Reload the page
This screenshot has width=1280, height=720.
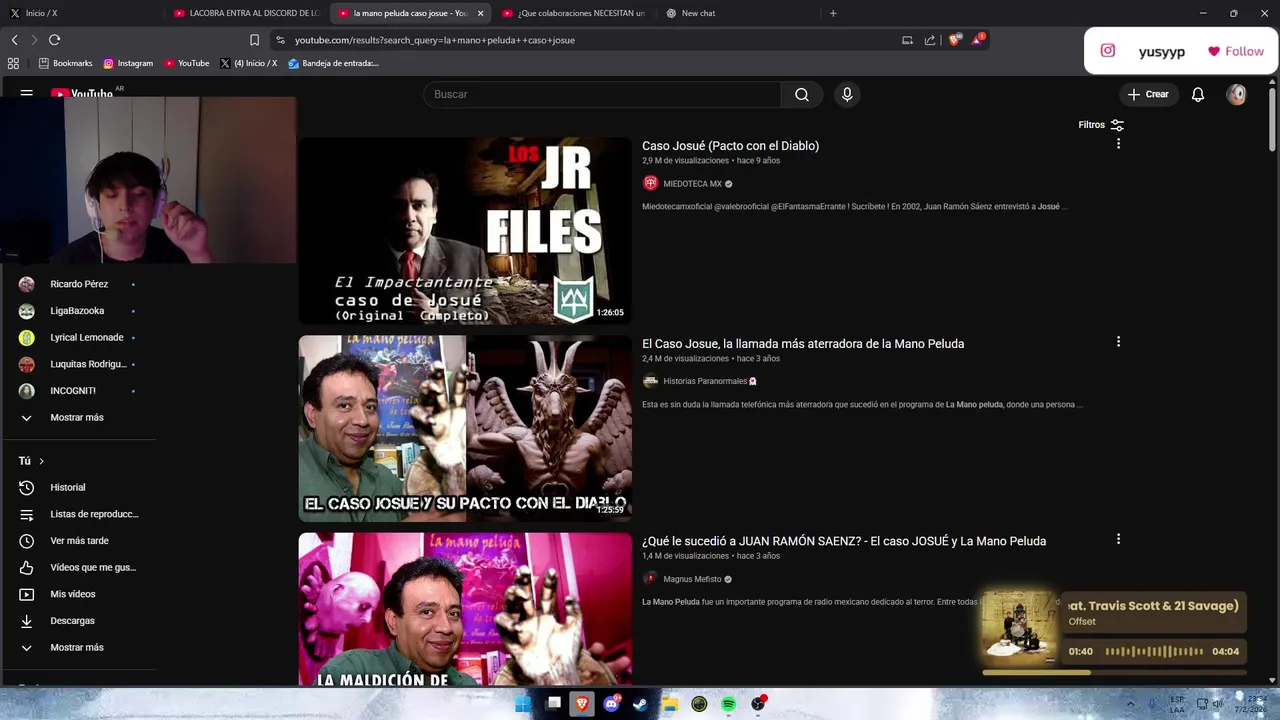coord(54,40)
